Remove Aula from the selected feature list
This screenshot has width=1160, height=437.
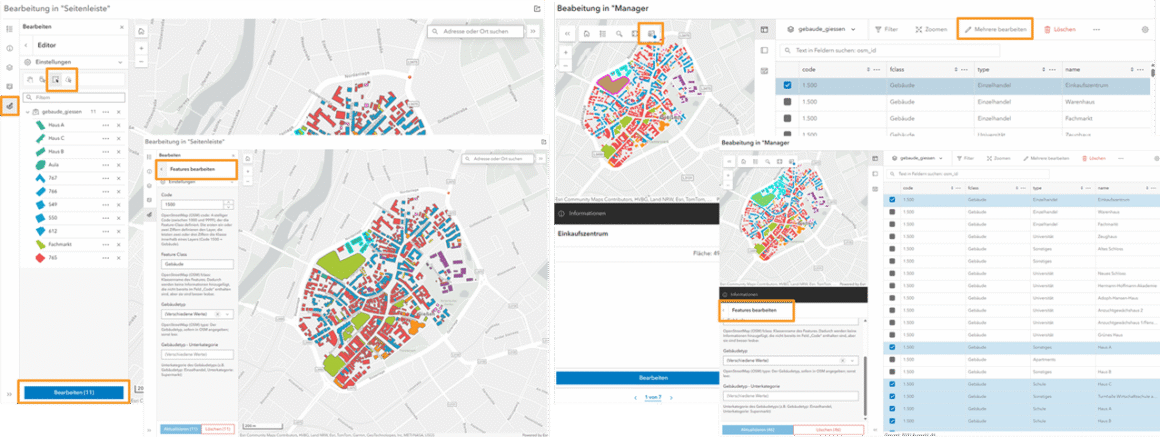[x=118, y=165]
